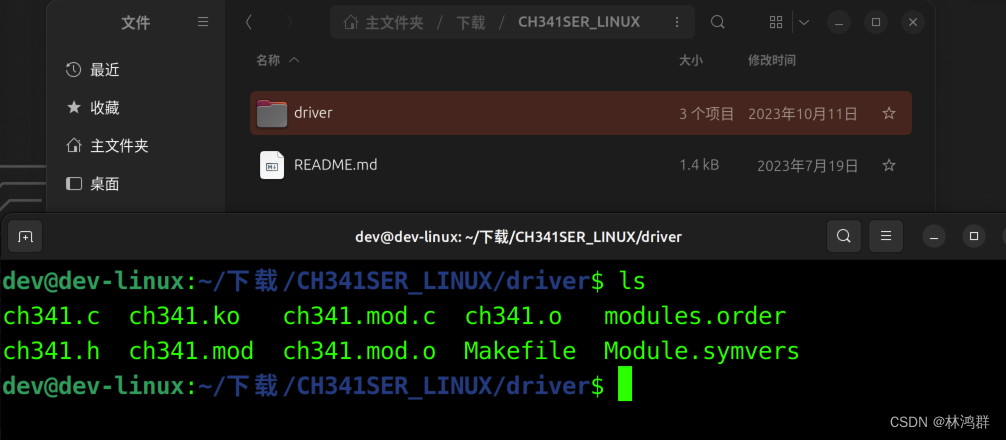Viewport: 1006px width, 440px height.
Task: Click ch341.ko in terminal output
Action: click(x=185, y=316)
